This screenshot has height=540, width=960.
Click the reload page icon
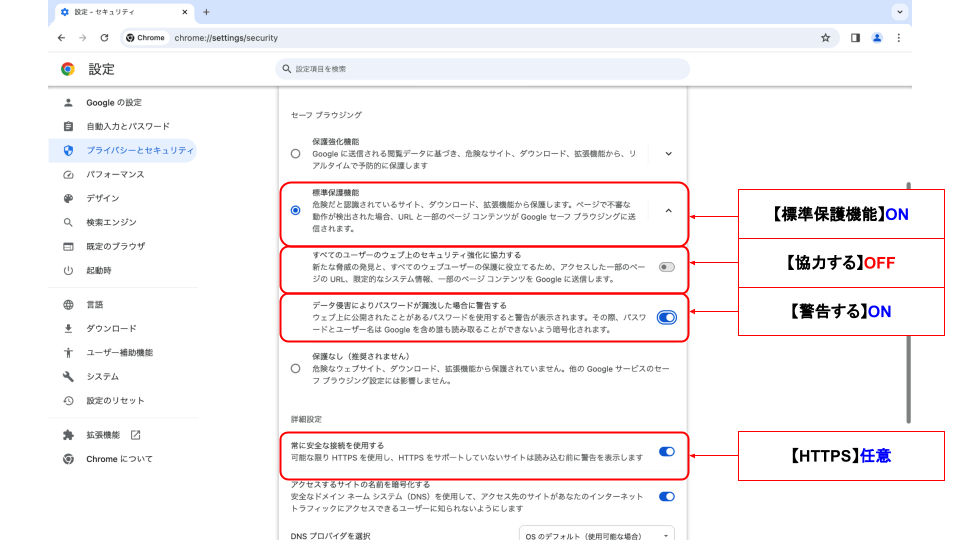tap(104, 38)
